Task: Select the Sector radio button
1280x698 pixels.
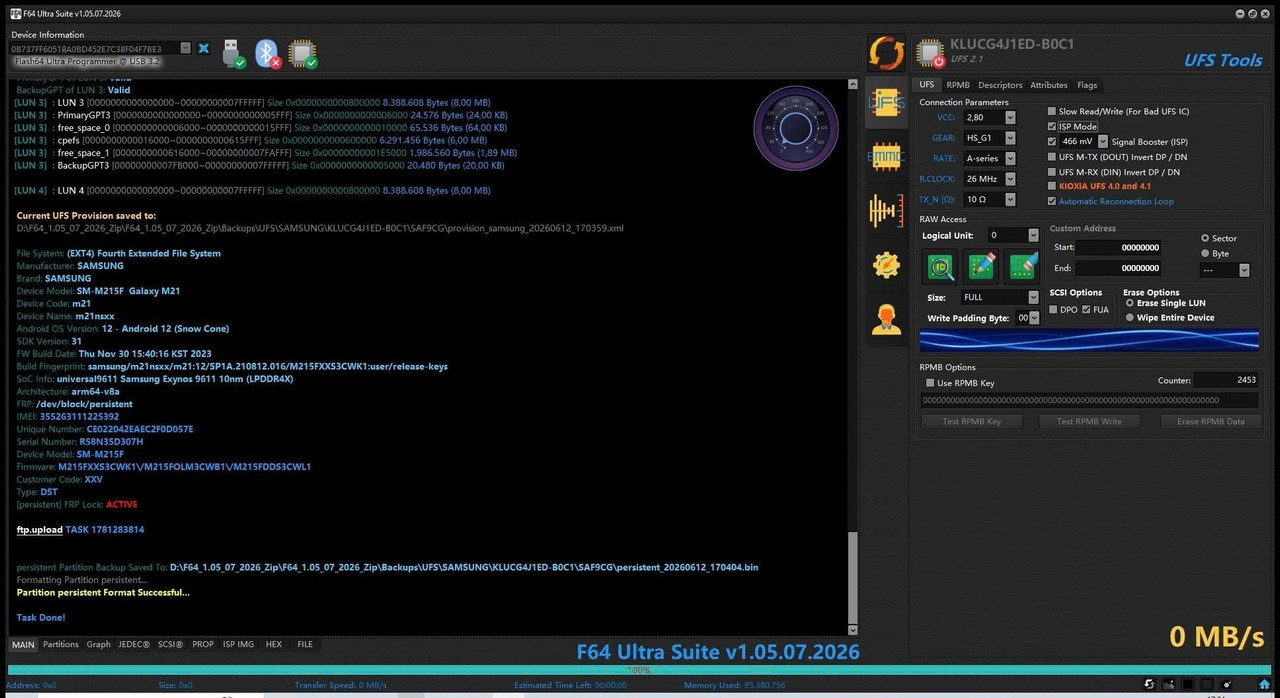Action: pos(1205,238)
